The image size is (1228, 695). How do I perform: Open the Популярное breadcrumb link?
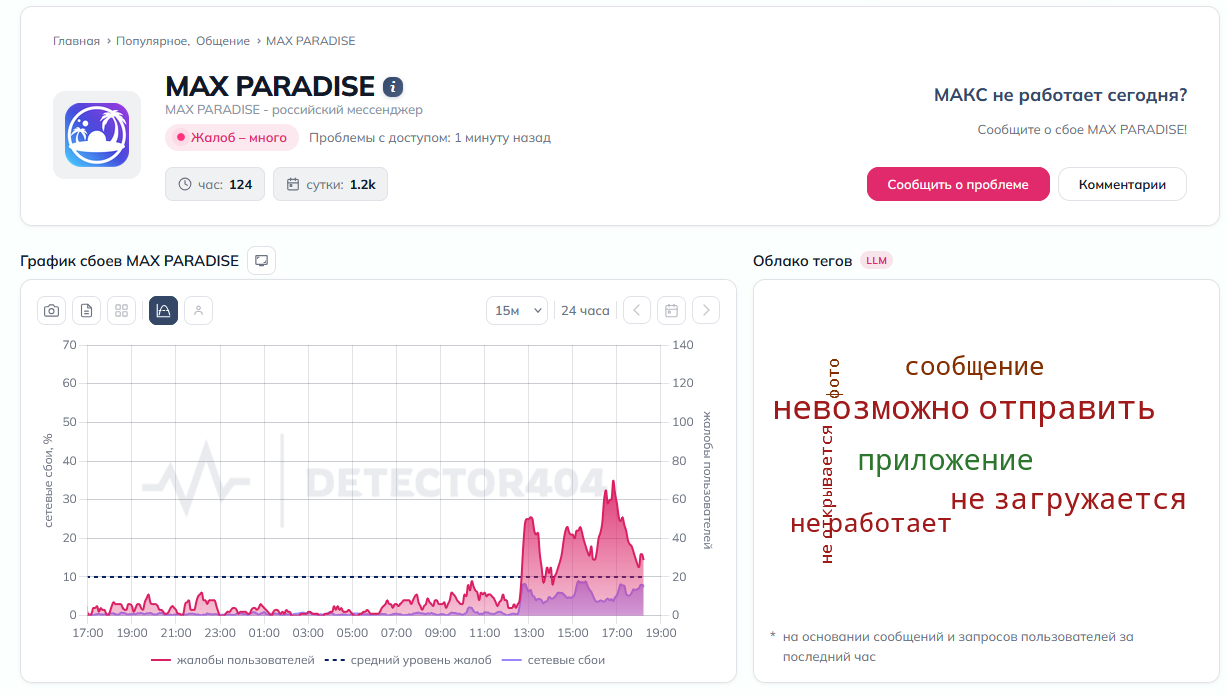(x=151, y=41)
